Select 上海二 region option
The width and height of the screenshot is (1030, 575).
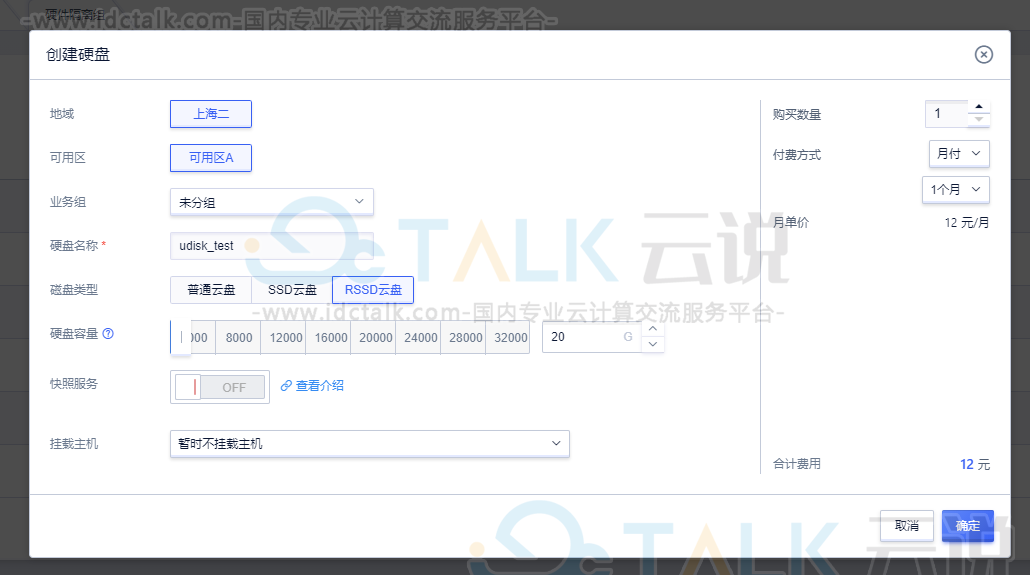tap(211, 114)
